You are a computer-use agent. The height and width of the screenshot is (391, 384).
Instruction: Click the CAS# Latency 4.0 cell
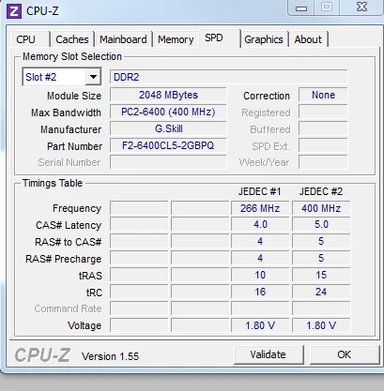tap(260, 225)
